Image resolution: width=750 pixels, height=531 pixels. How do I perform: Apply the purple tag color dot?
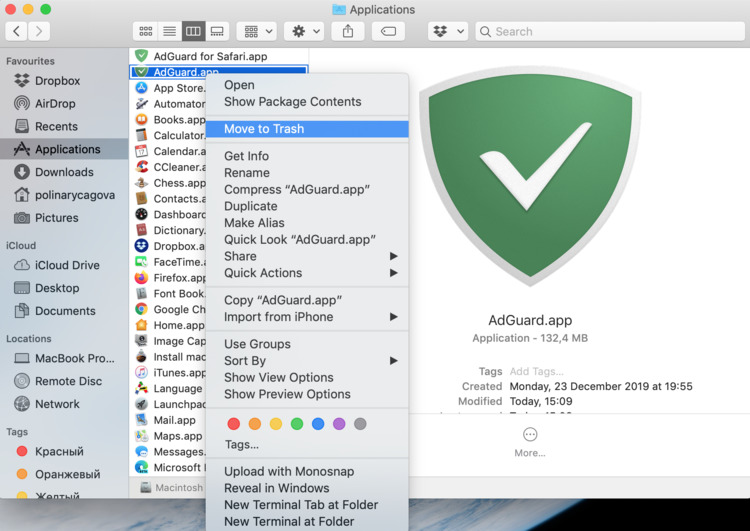click(x=339, y=424)
